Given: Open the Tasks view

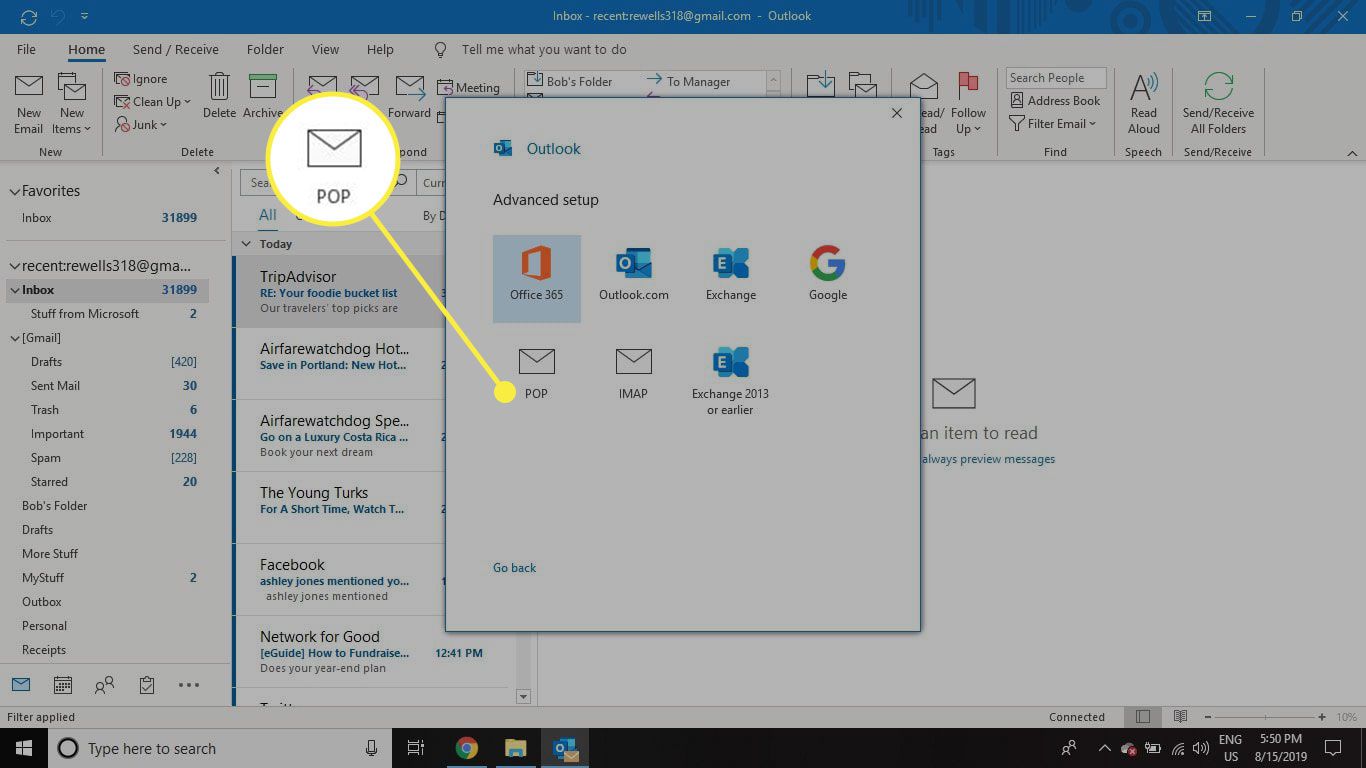Looking at the screenshot, I should coord(147,685).
